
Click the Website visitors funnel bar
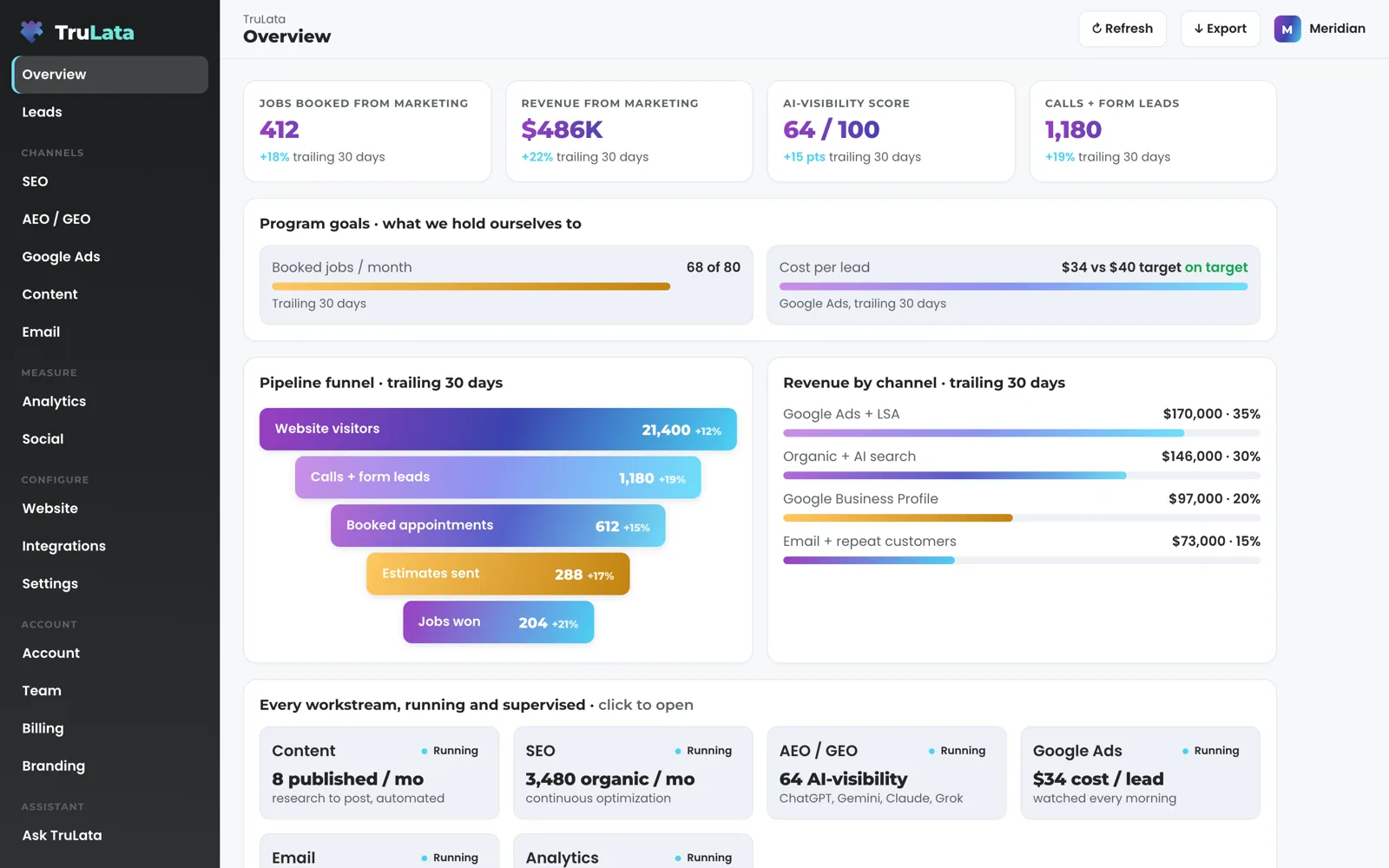[498, 429]
